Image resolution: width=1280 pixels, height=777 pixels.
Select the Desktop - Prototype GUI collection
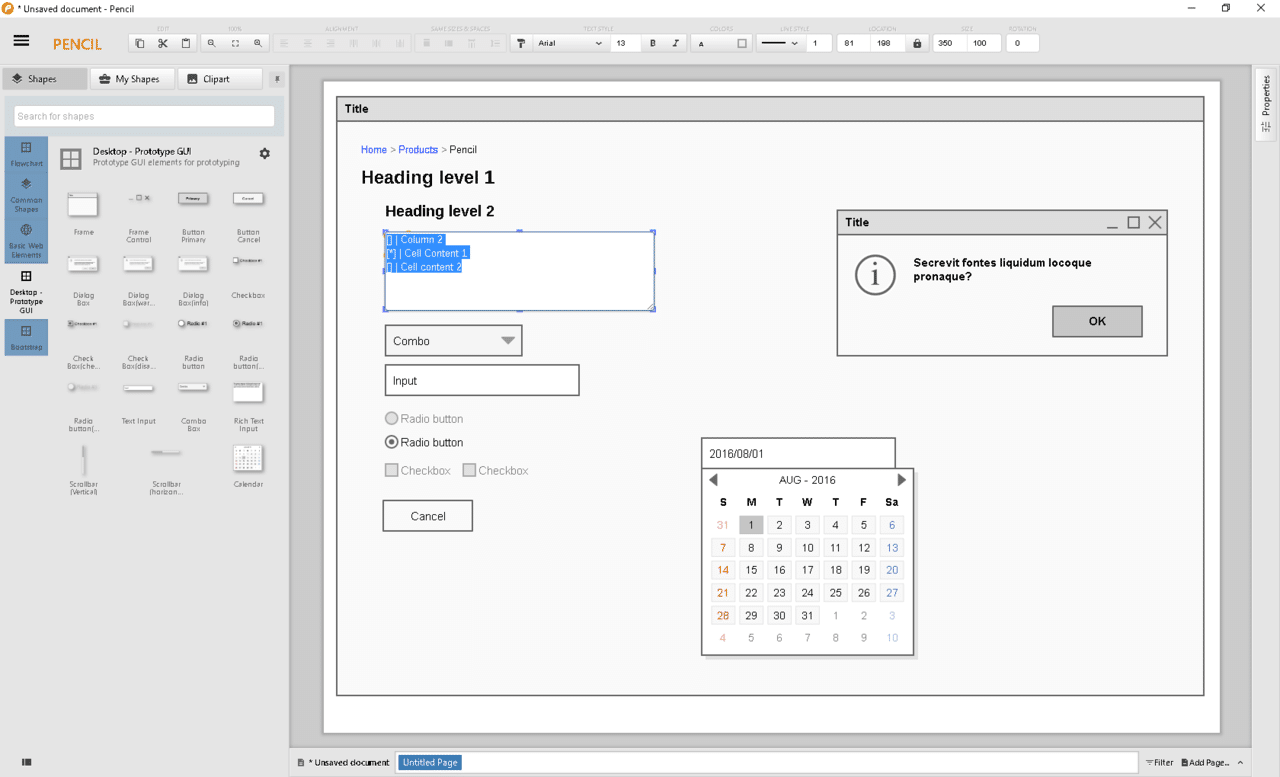pyautogui.click(x=26, y=292)
